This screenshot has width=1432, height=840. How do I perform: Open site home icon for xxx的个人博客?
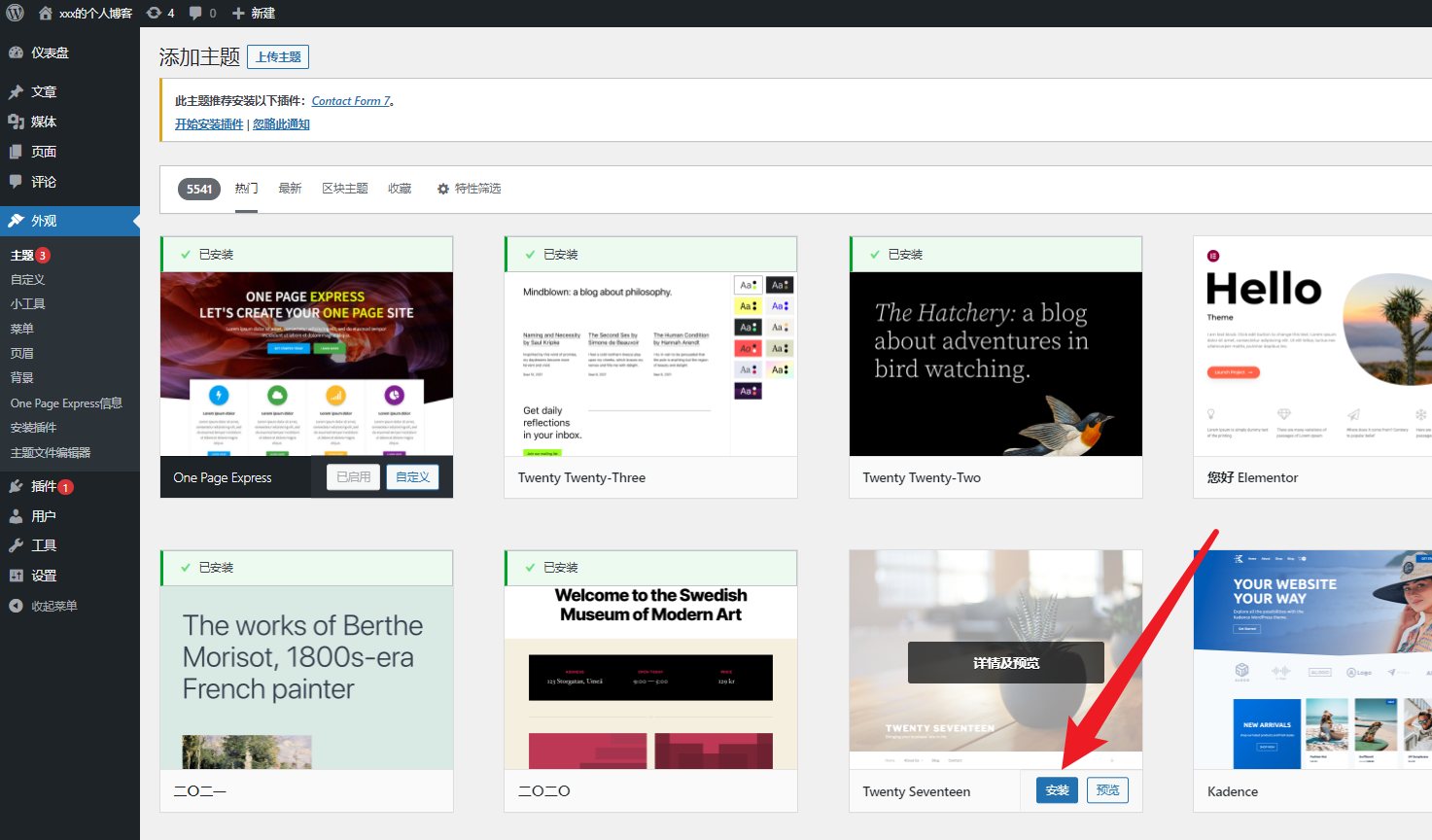pyautogui.click(x=46, y=13)
